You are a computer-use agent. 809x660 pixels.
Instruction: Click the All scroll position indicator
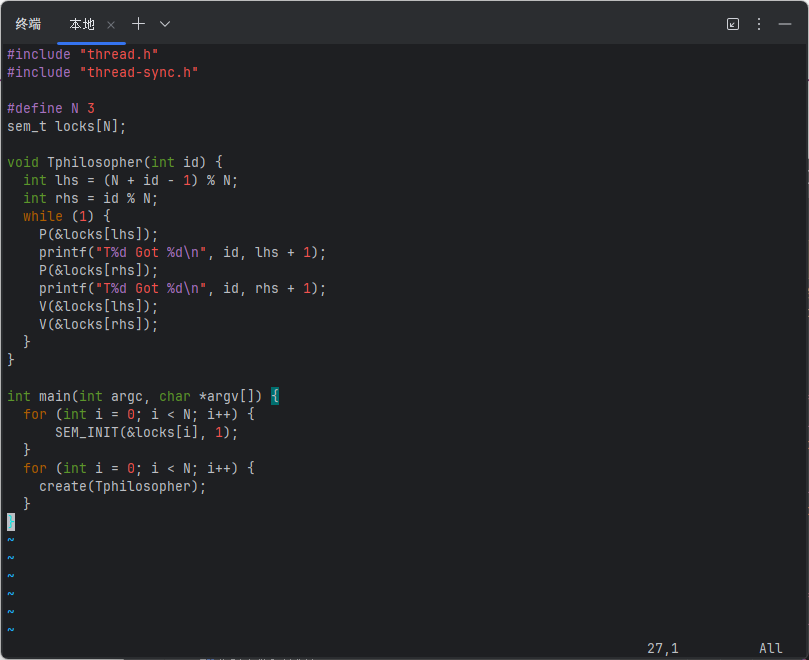click(x=770, y=648)
